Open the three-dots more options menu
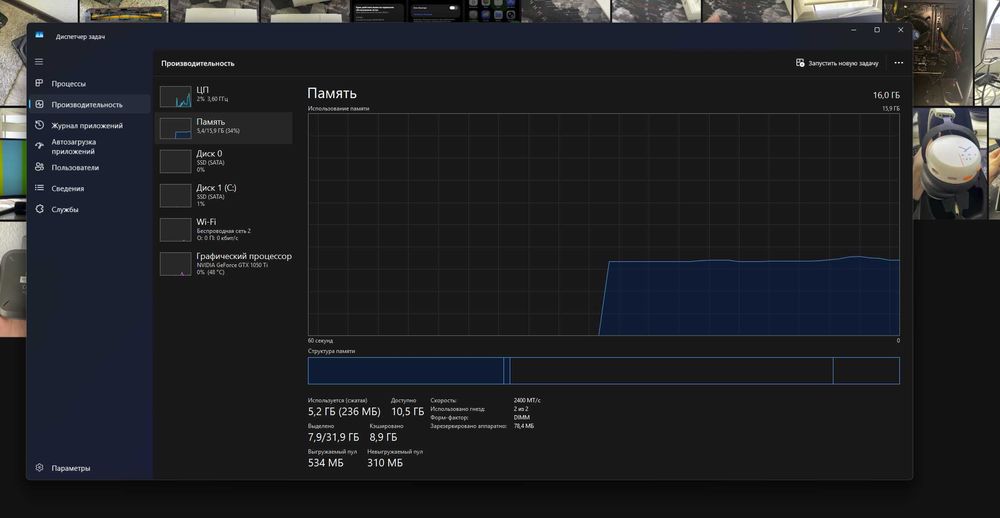The image size is (1000, 518). pyautogui.click(x=899, y=63)
